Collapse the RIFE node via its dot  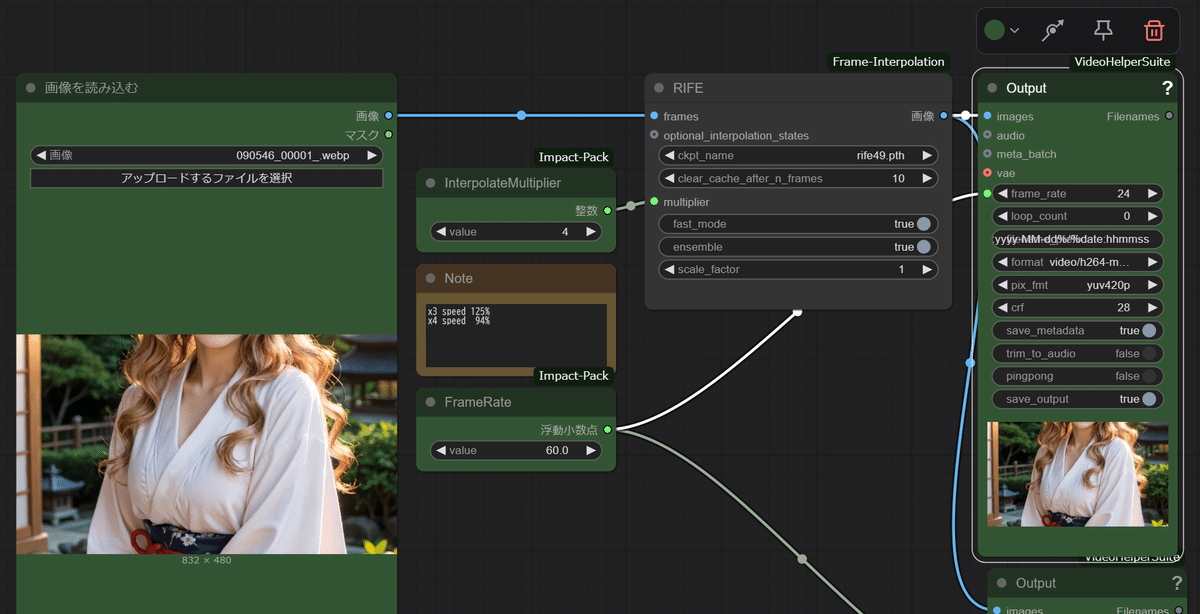coord(659,88)
